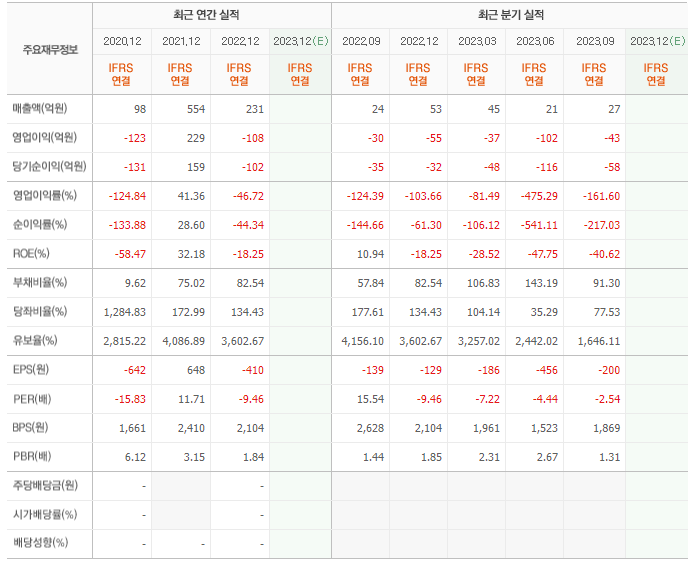
Task: Click the PBR value 2.67
Action: pos(548,457)
